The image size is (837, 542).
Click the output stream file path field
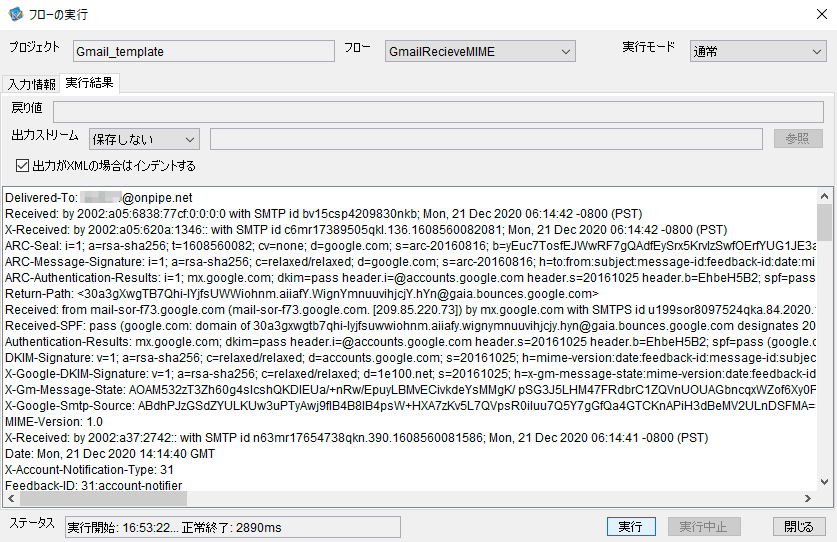(486, 139)
